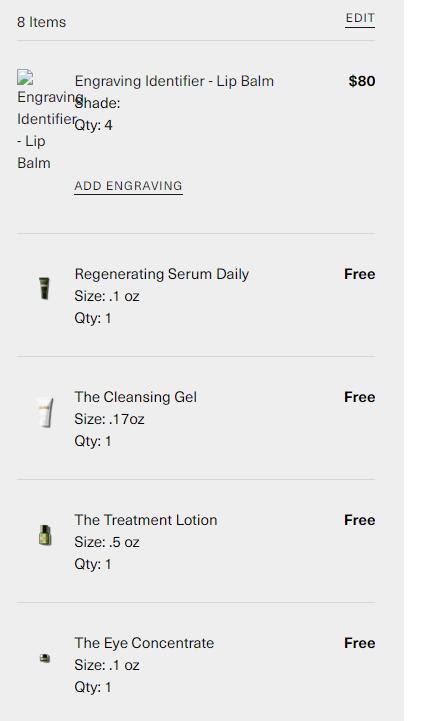The width and height of the screenshot is (428, 721).
Task: Click The Eye Concentrate jar thumbnail
Action: (x=45, y=658)
